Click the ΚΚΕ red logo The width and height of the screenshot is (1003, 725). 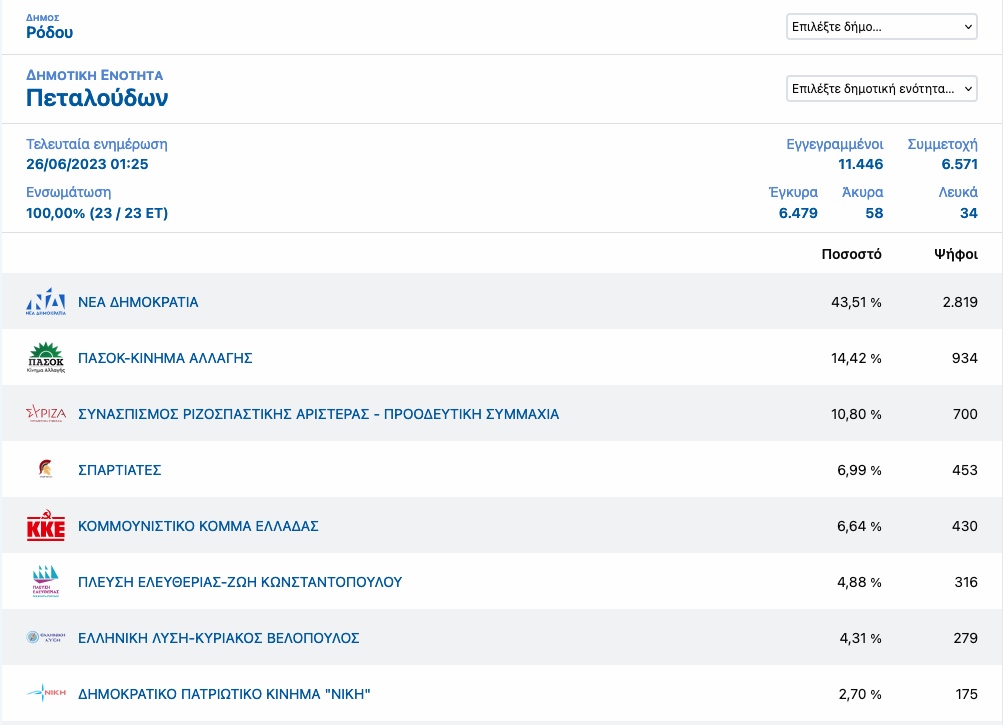[x=45, y=525]
